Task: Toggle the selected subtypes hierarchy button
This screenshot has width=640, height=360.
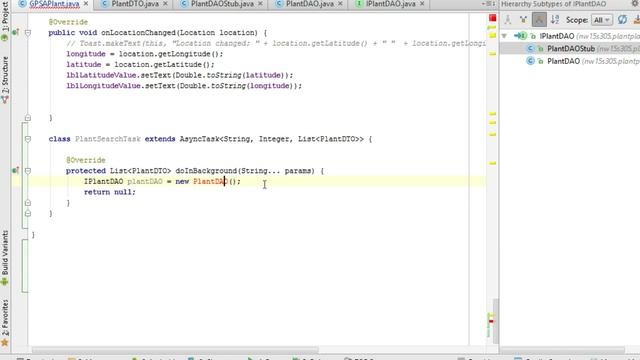Action: pos(539,20)
